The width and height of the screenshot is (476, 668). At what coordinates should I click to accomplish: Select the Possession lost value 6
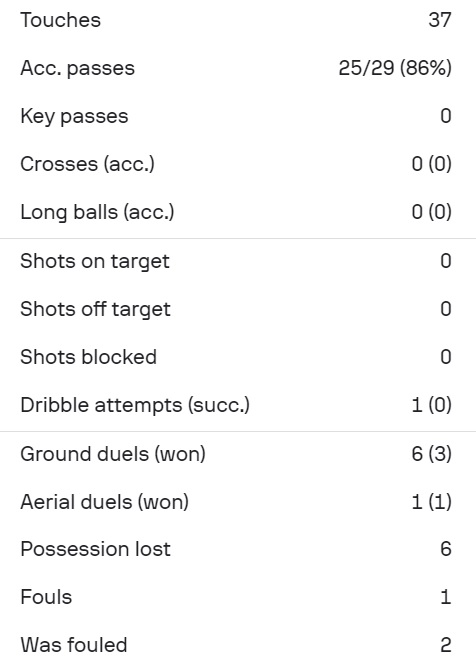446,549
